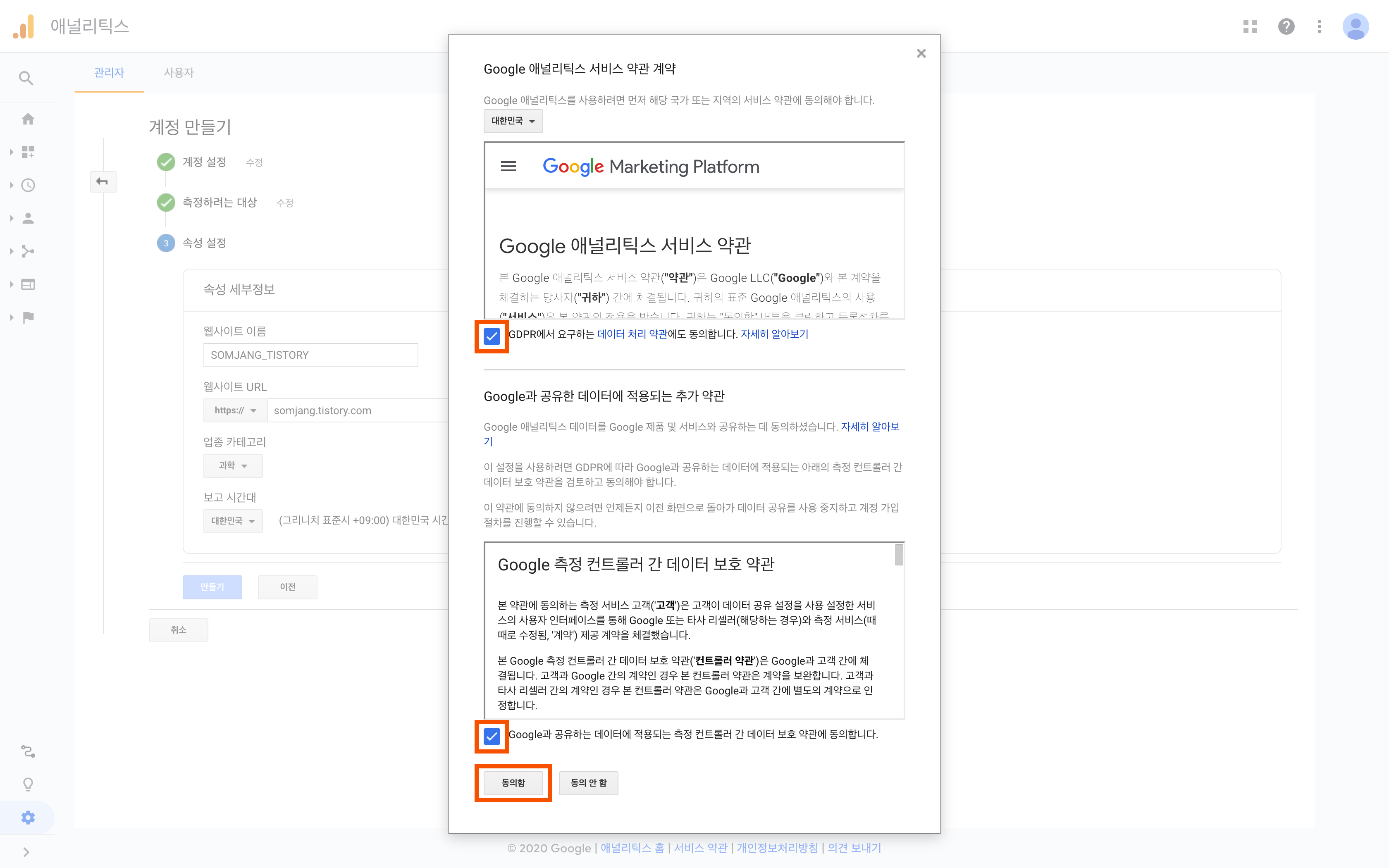The height and width of the screenshot is (868, 1389).
Task: Click 수정 next to 측정하려는 대상
Action: 285,203
